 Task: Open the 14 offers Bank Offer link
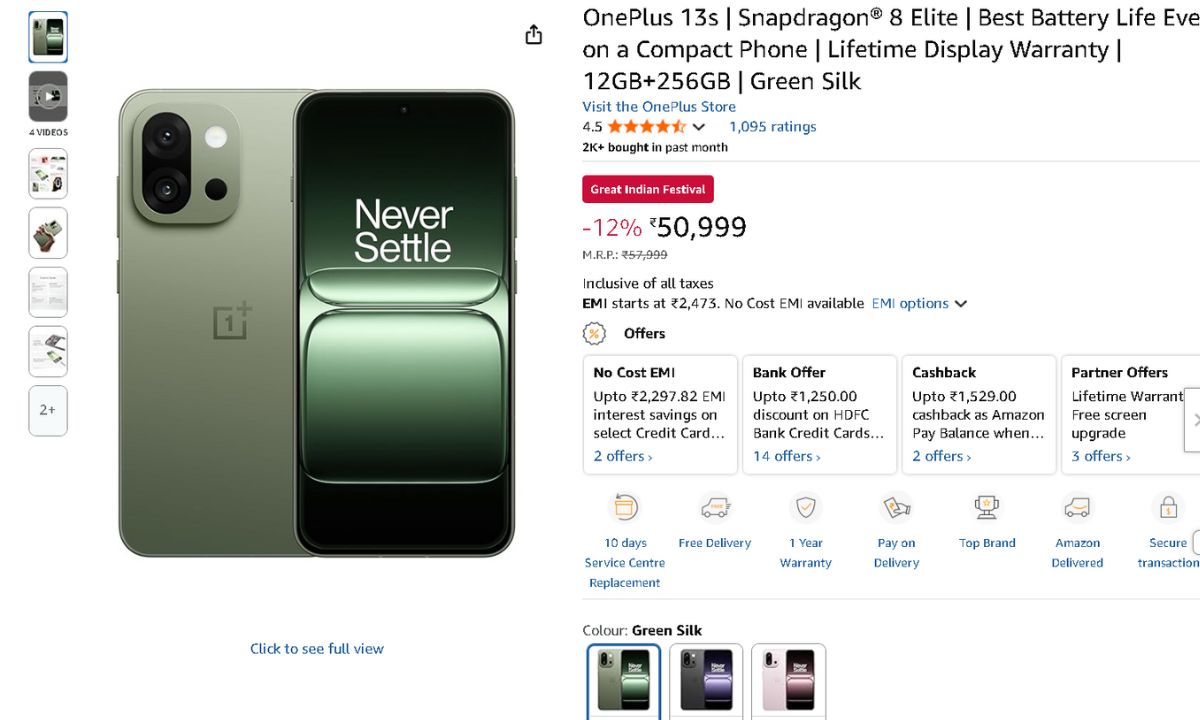786,456
